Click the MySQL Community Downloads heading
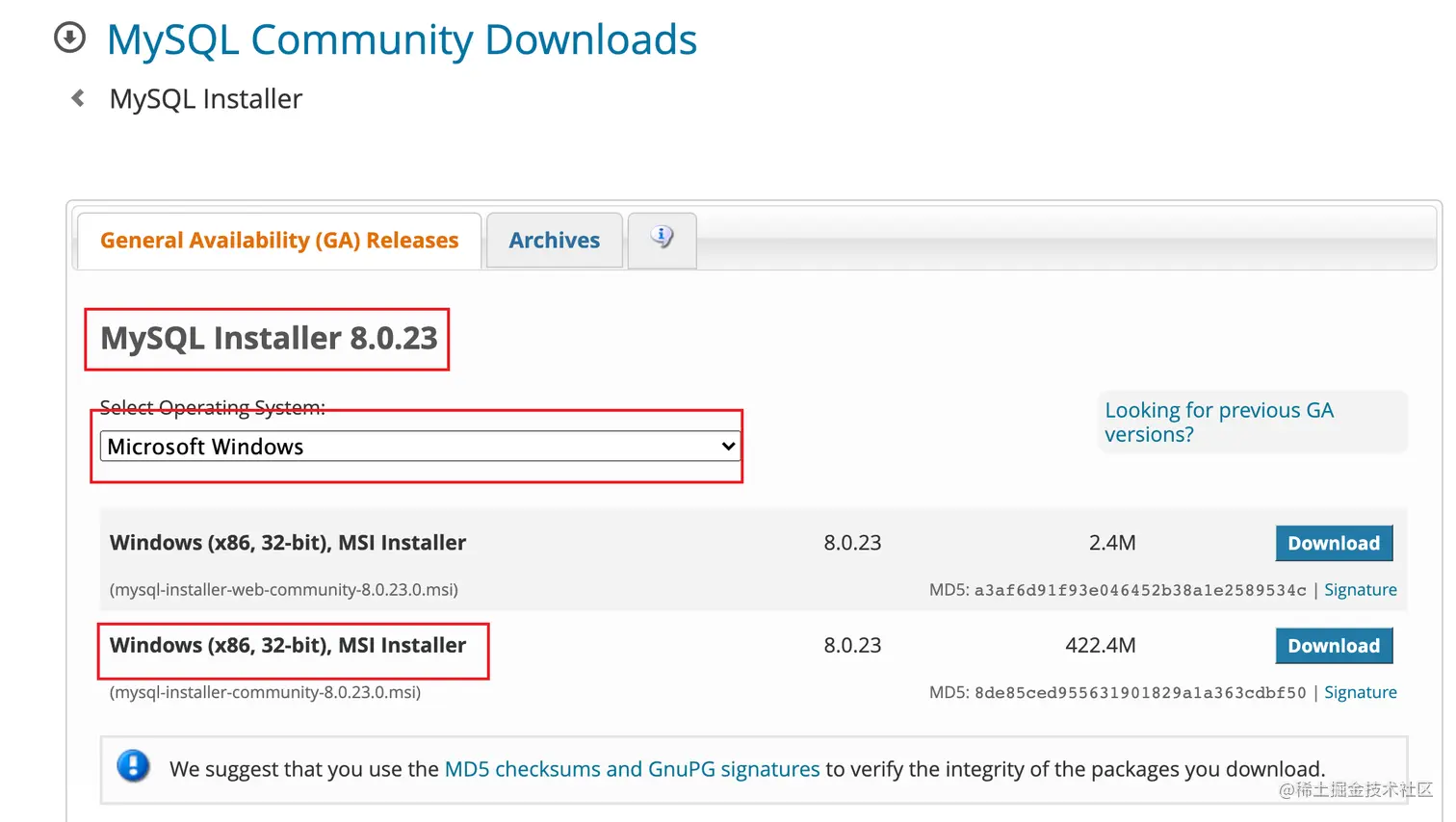This screenshot has width=1456, height=822. (402, 40)
